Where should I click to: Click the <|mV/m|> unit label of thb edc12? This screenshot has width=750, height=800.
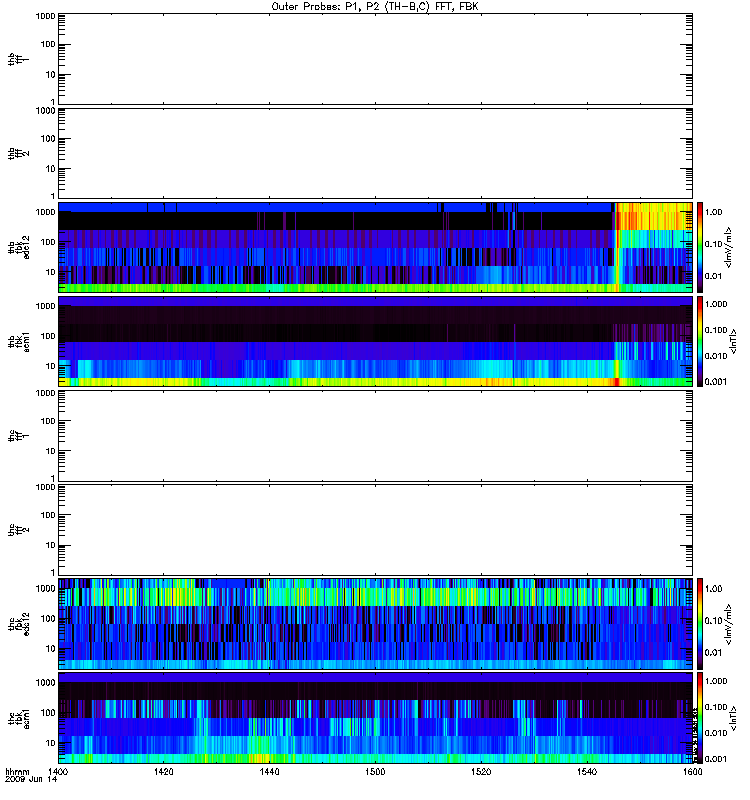click(x=729, y=247)
